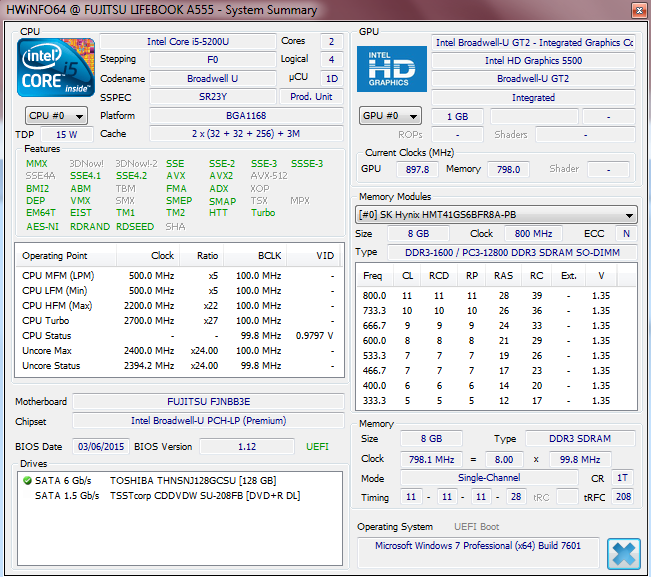The height and width of the screenshot is (577, 651).
Task: Expand the SK Hynix memory module dropdown
Action: click(x=496, y=215)
